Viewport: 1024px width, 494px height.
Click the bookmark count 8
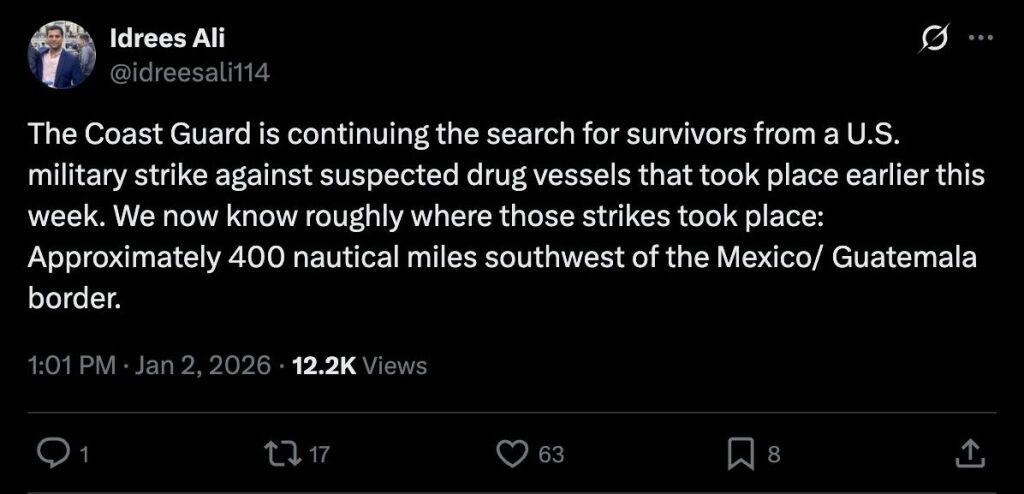773,455
